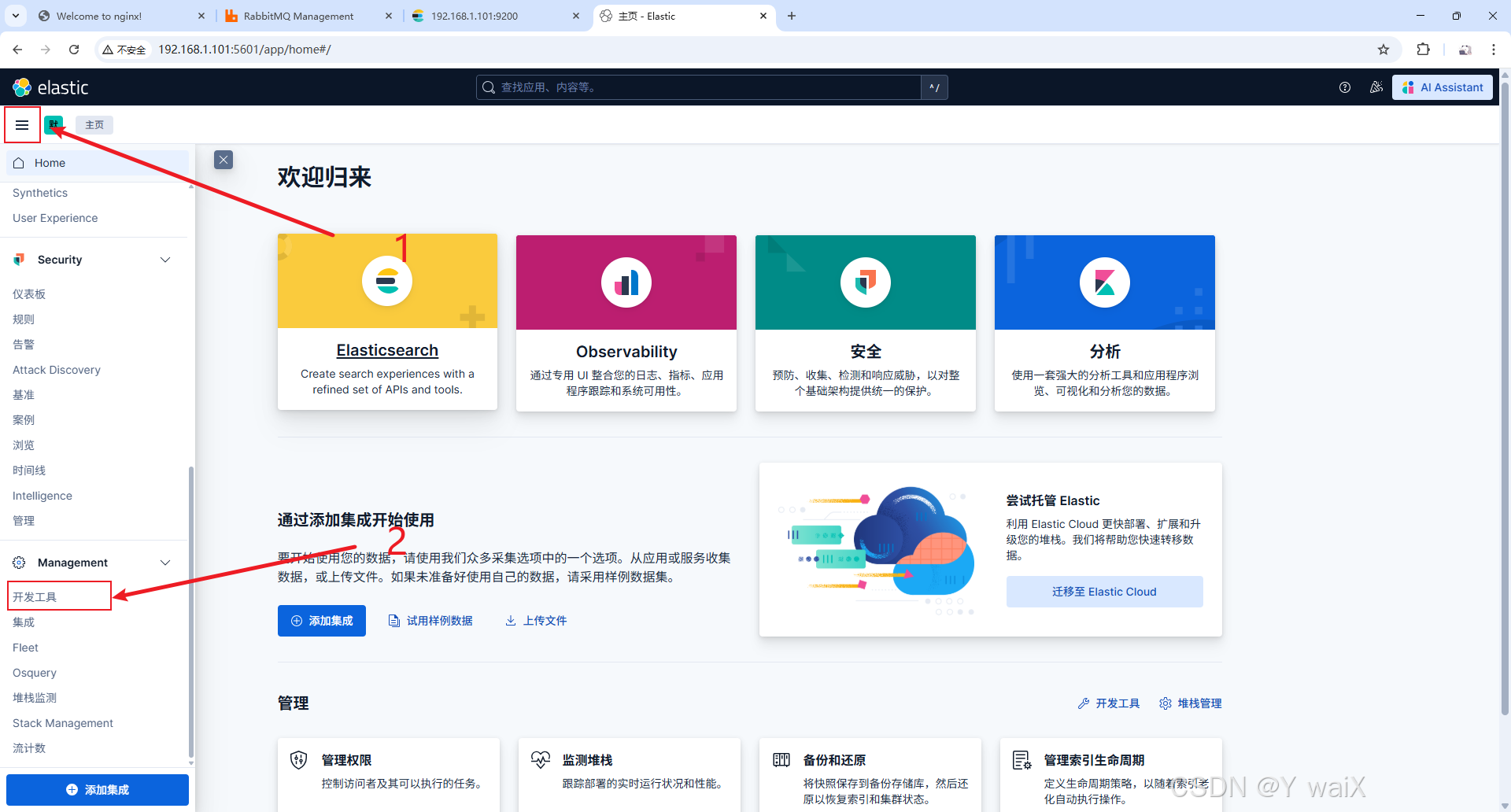Open User Experience in sidebar

click(55, 218)
